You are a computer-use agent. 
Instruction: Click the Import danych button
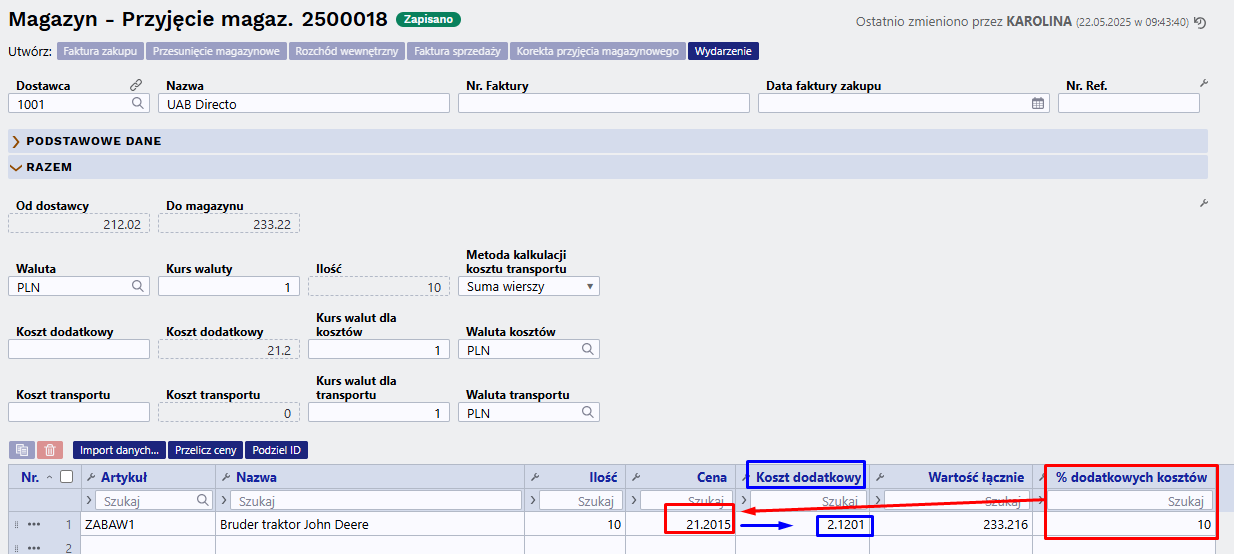point(119,450)
